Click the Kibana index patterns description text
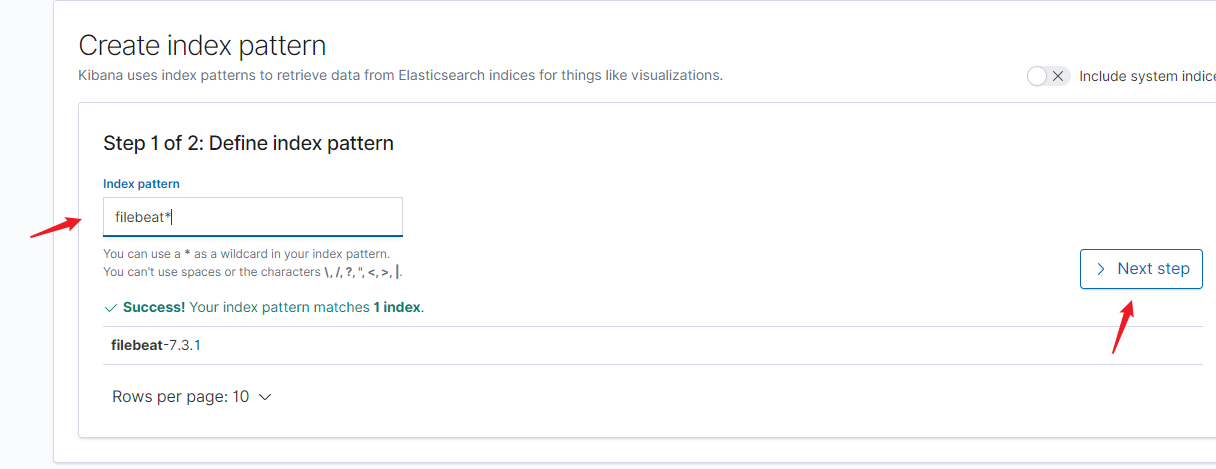This screenshot has width=1216, height=469. click(400, 75)
